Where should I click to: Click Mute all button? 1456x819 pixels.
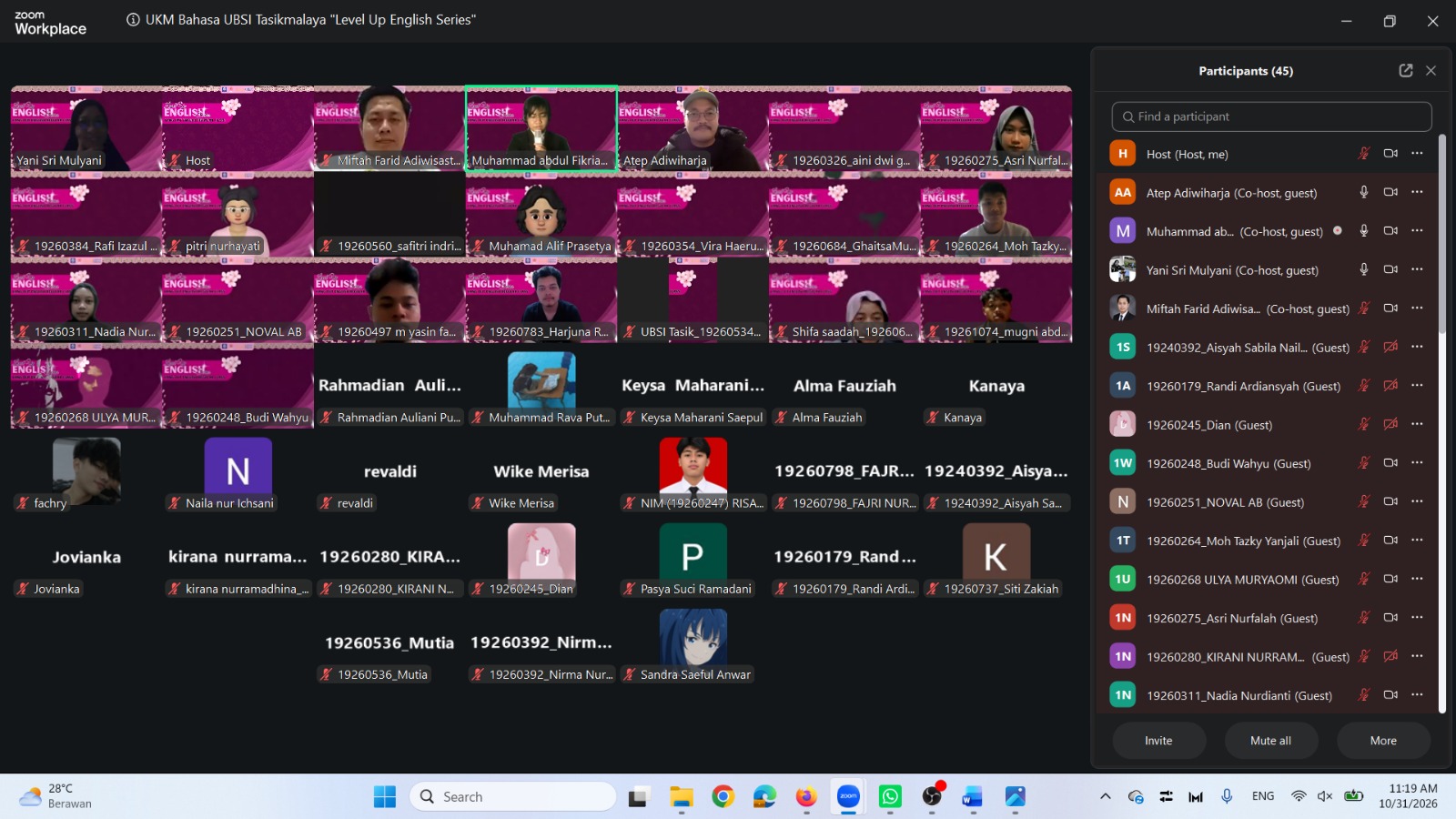point(1270,741)
